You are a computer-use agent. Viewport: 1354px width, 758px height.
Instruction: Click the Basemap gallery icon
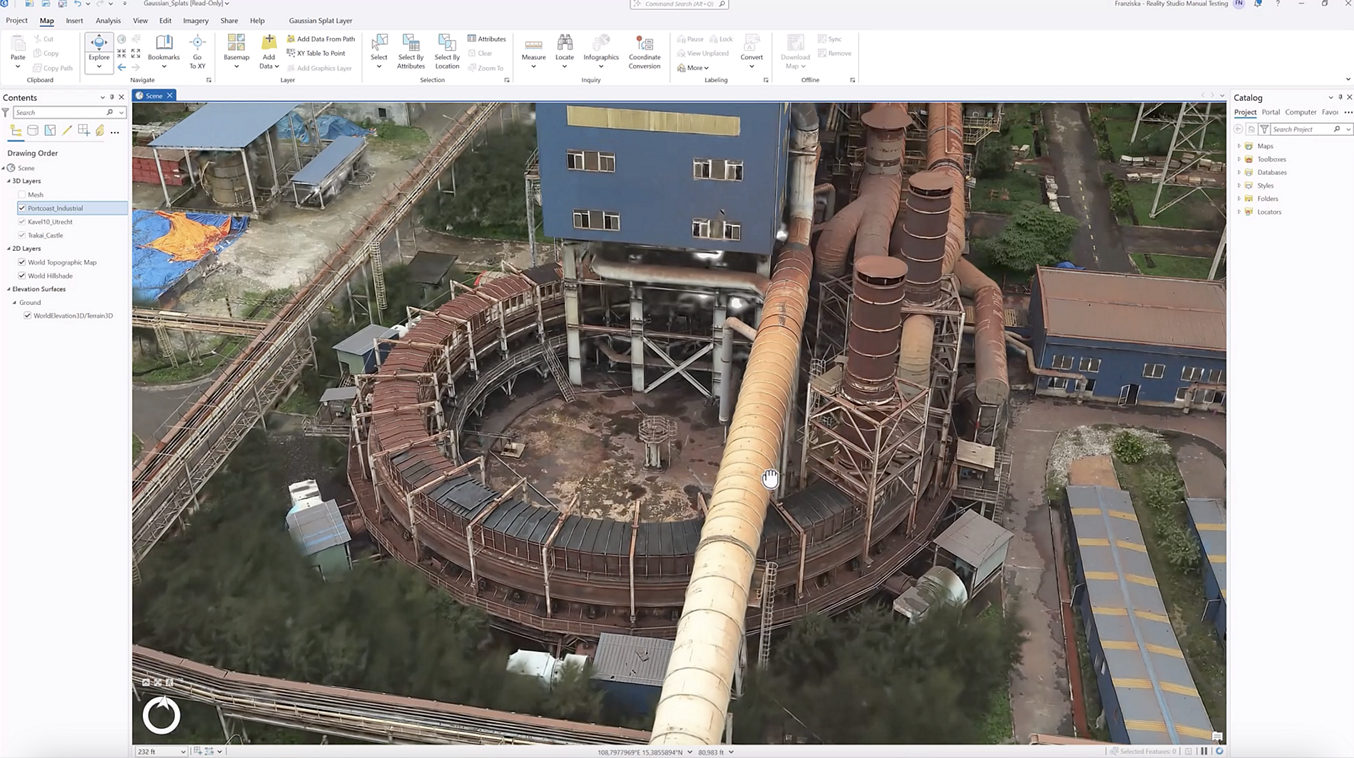[x=236, y=44]
